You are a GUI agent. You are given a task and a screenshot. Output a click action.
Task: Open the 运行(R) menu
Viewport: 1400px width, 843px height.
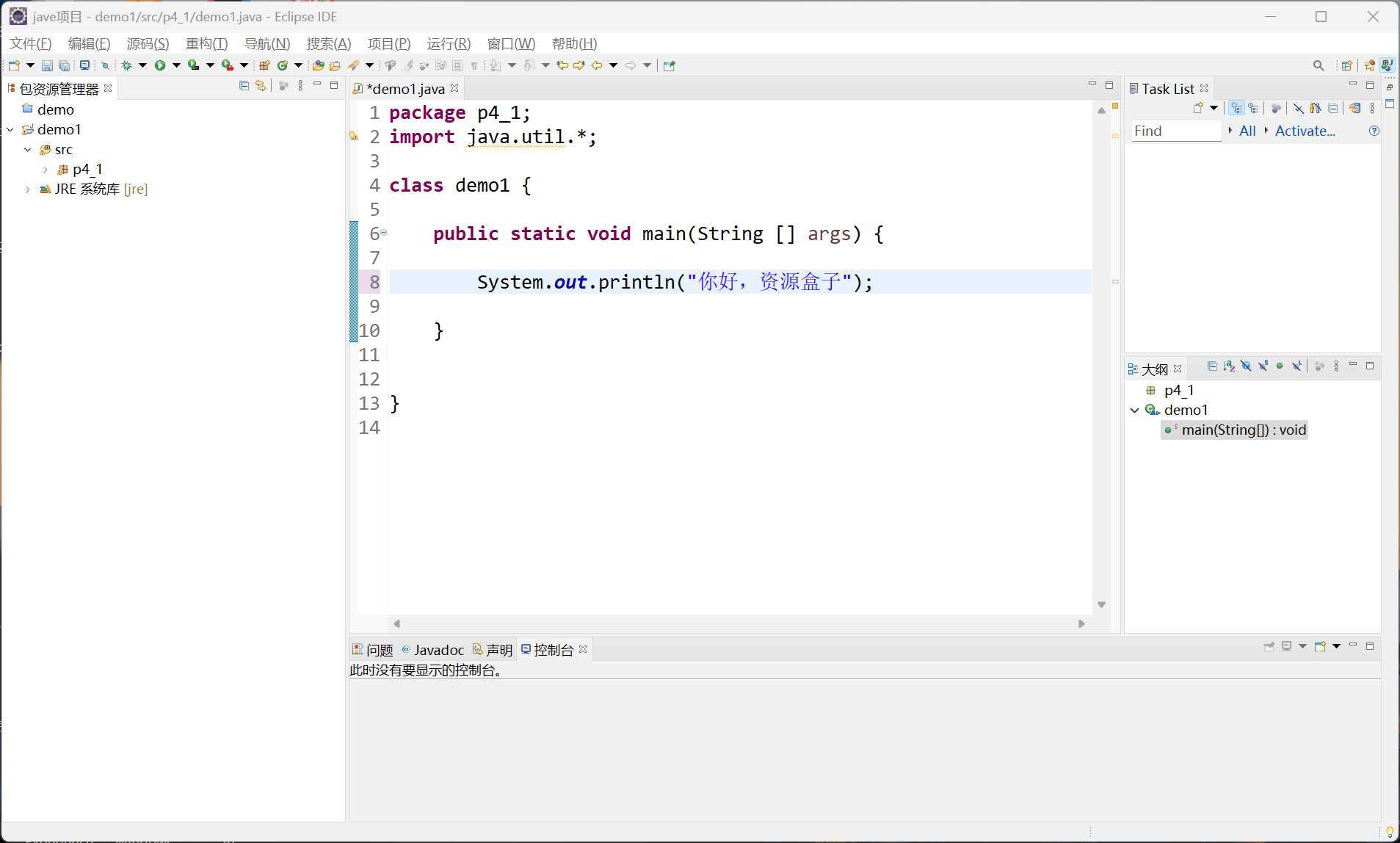tap(449, 43)
